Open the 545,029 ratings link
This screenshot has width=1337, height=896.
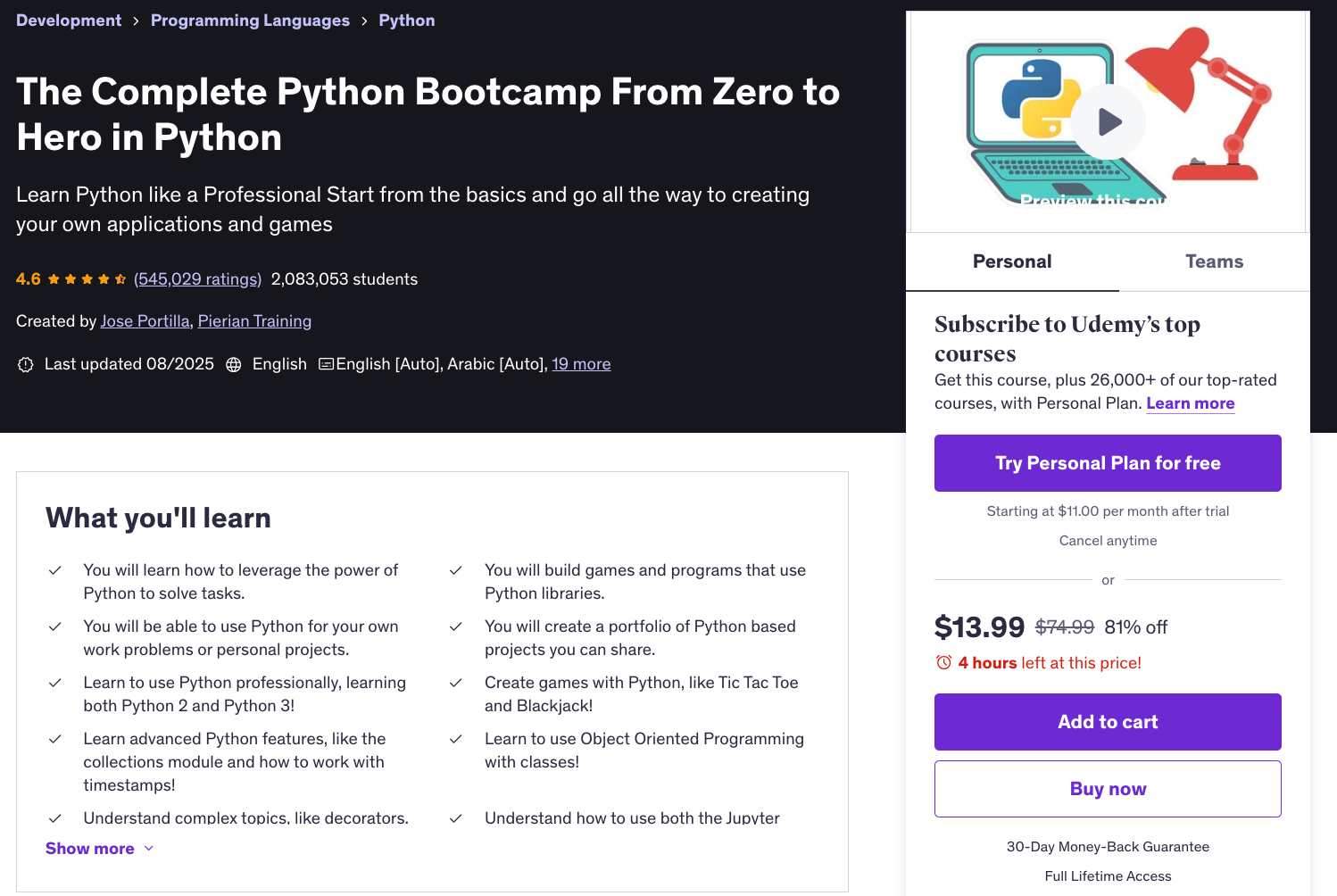coord(197,278)
